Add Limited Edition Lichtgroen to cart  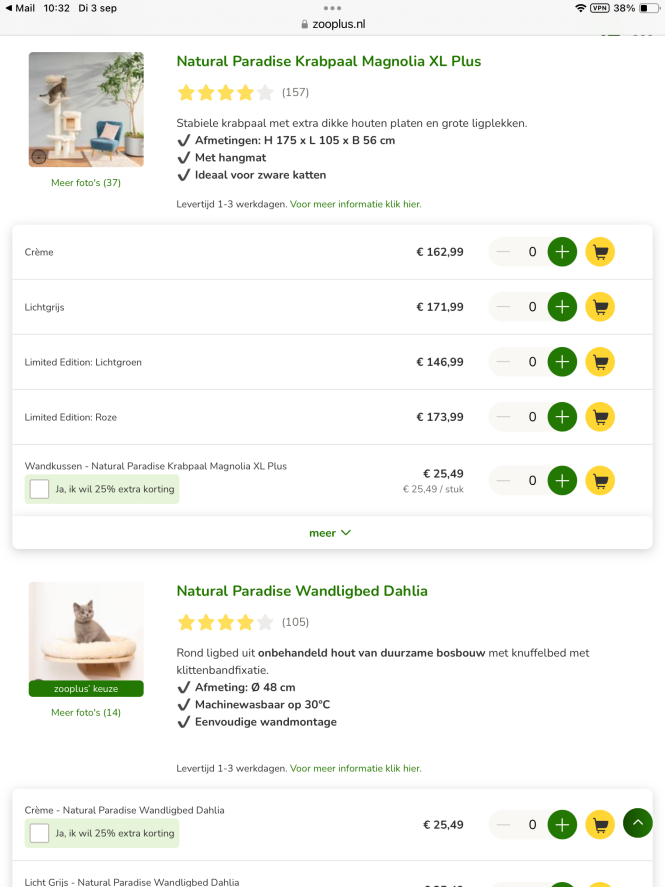coord(600,362)
